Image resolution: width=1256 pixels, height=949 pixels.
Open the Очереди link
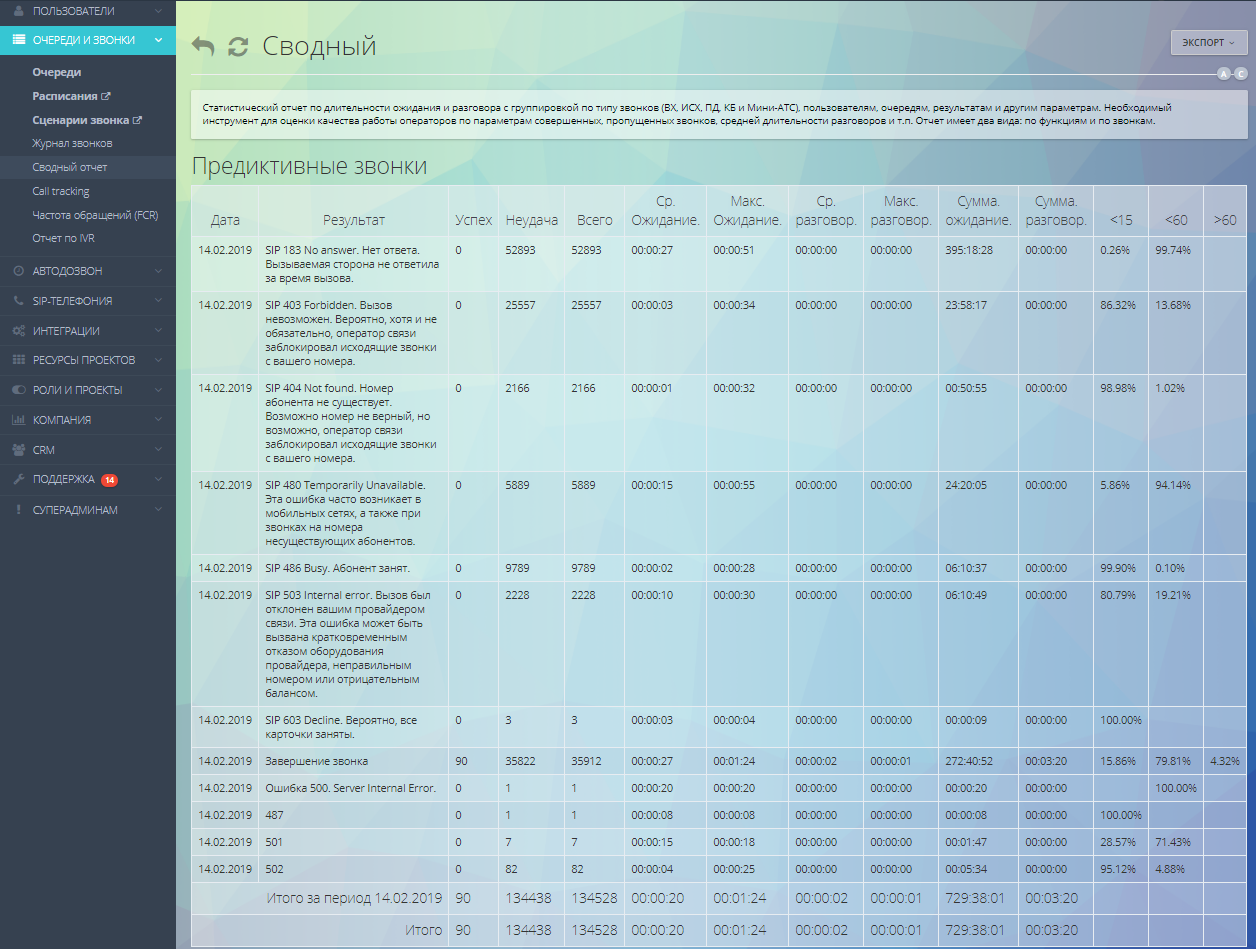(x=56, y=72)
